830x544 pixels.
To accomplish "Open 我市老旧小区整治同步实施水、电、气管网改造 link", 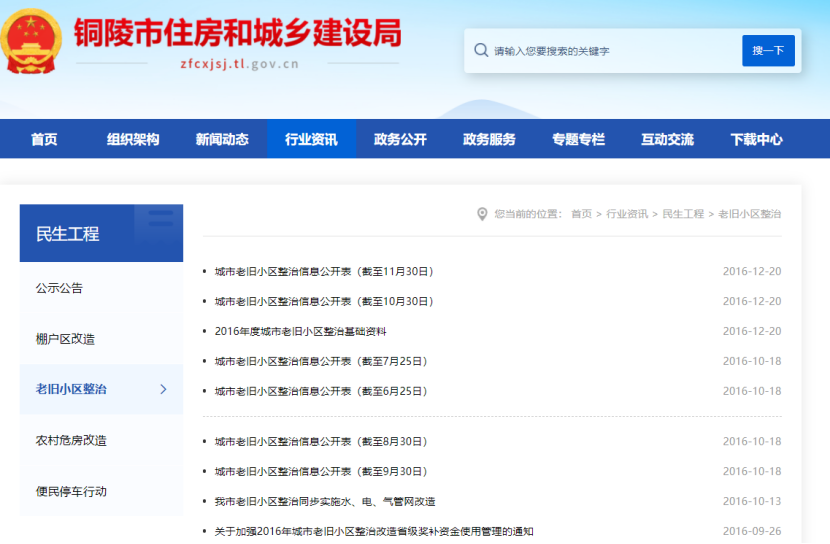I will coord(325,501).
